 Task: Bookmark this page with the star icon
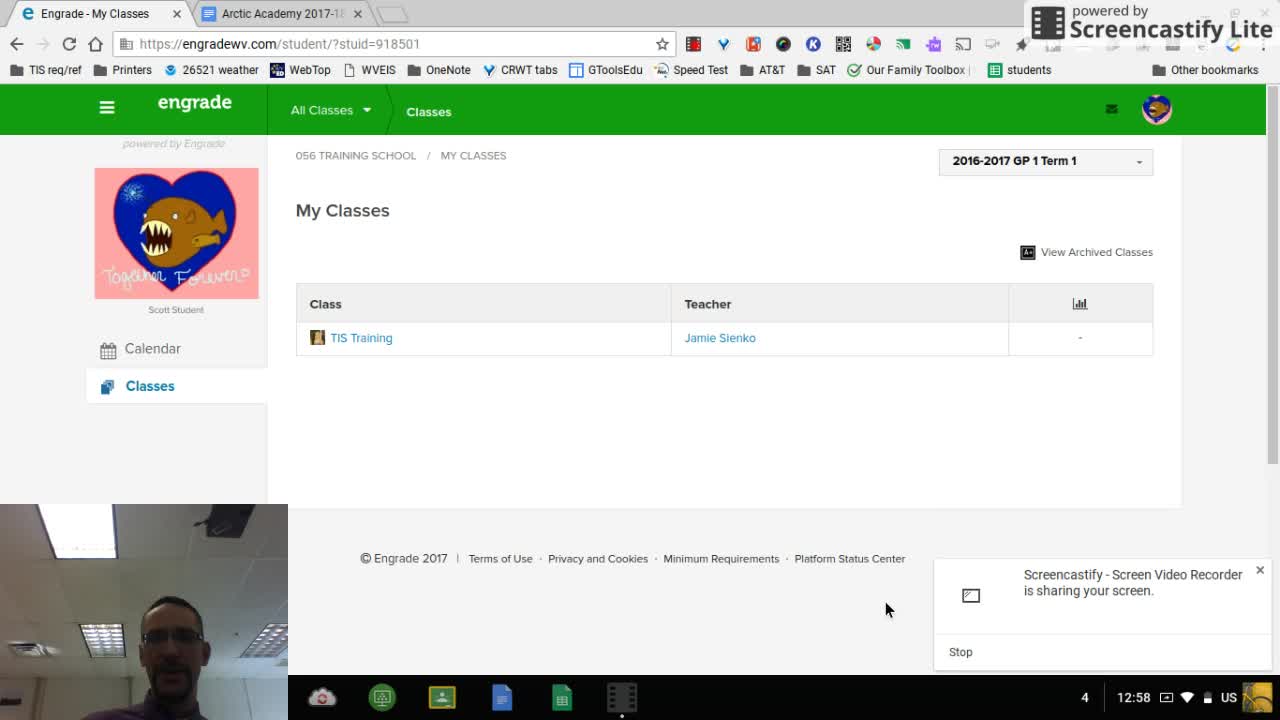(x=662, y=44)
